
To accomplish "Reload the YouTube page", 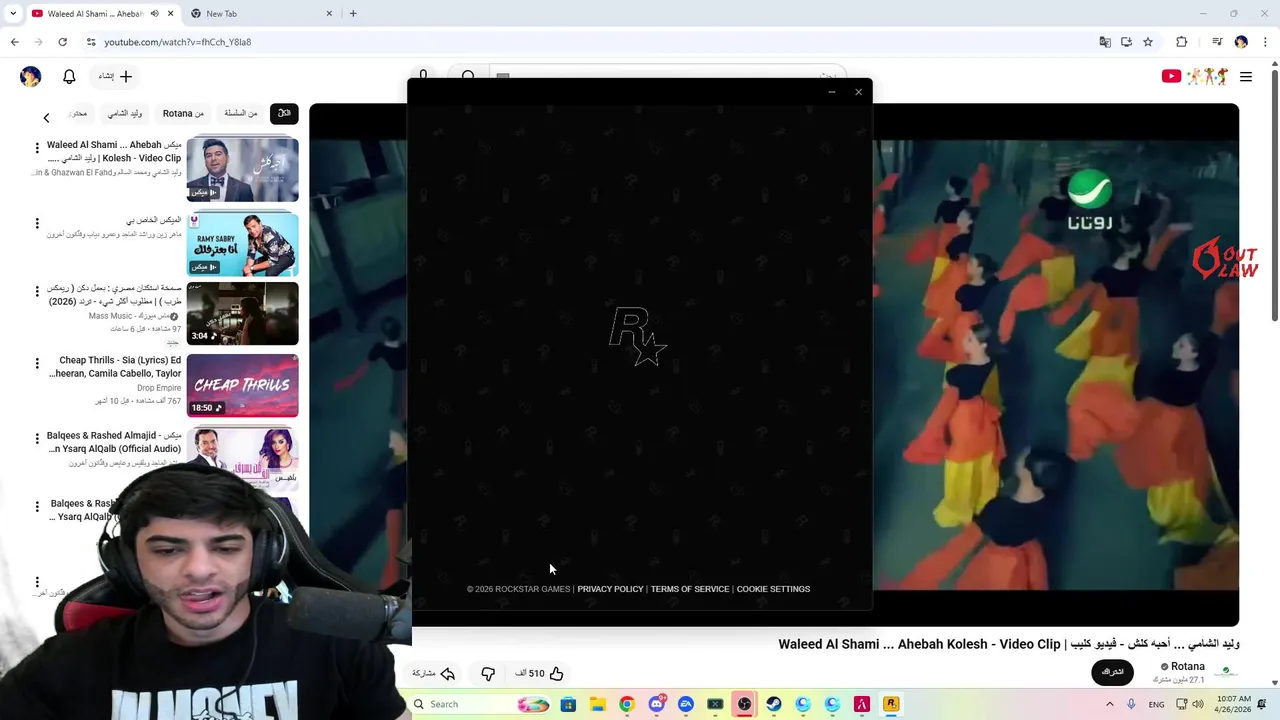I will pos(62,42).
